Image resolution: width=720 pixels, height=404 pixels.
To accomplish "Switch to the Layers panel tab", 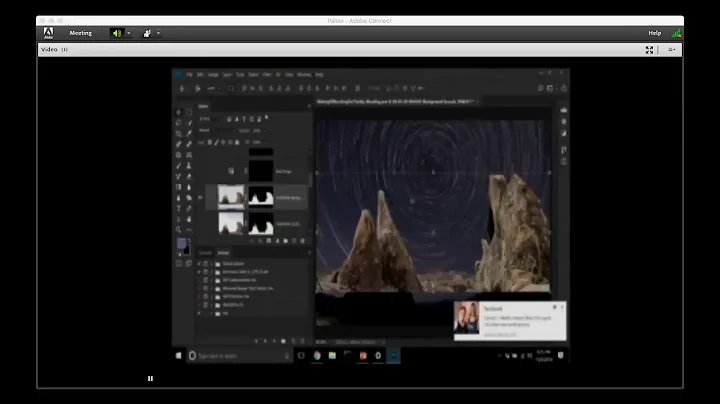I will 203,106.
